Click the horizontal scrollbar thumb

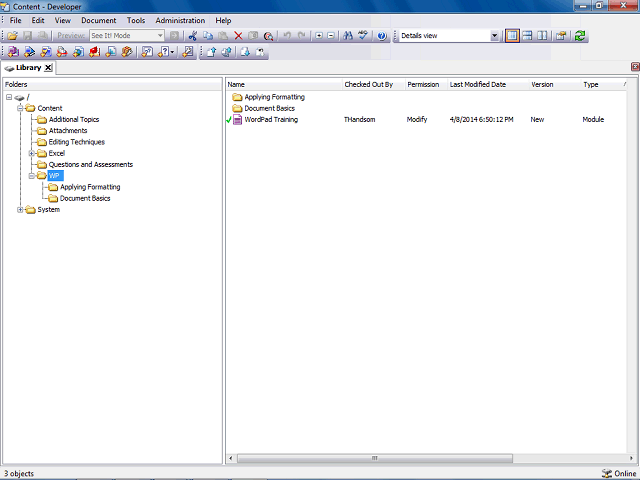[374, 458]
